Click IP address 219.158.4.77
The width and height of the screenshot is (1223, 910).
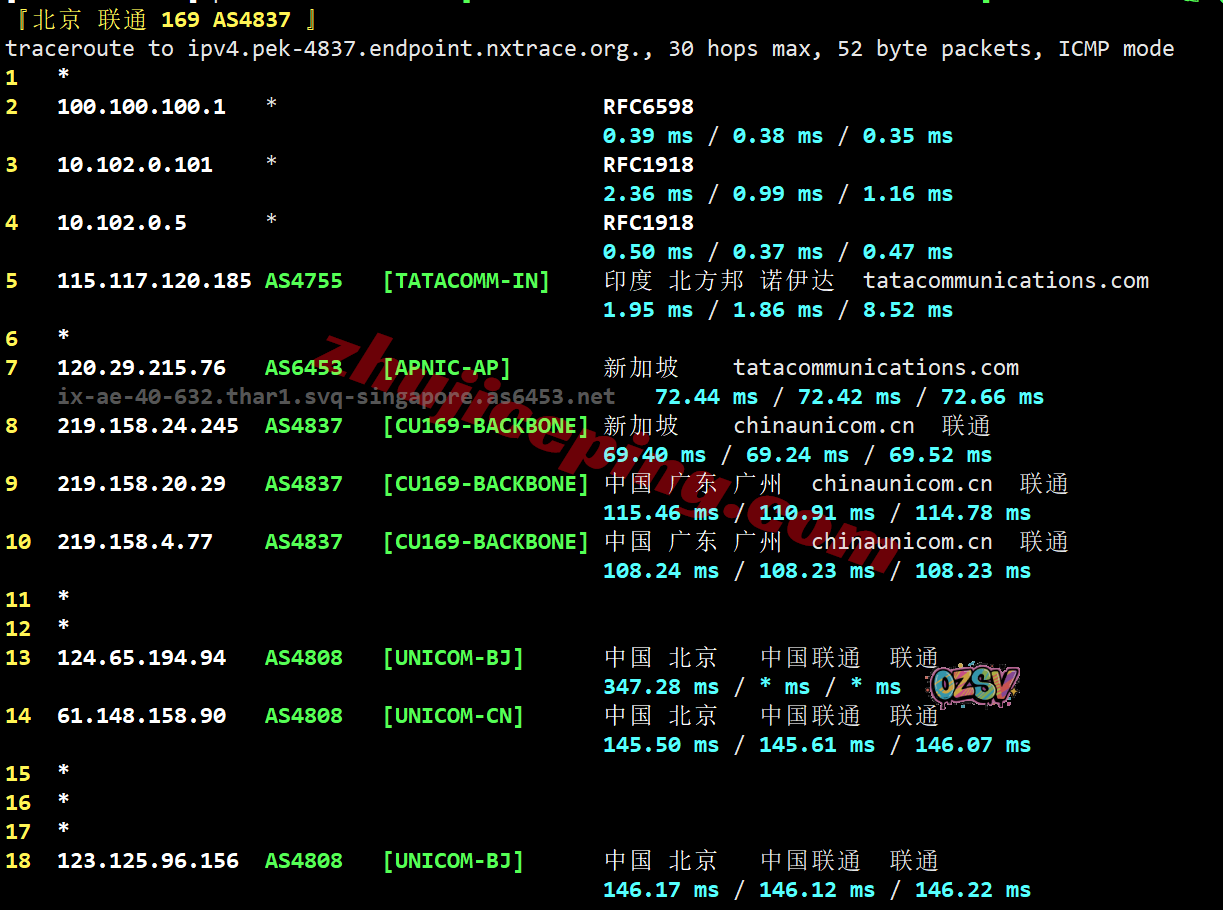click(x=134, y=542)
